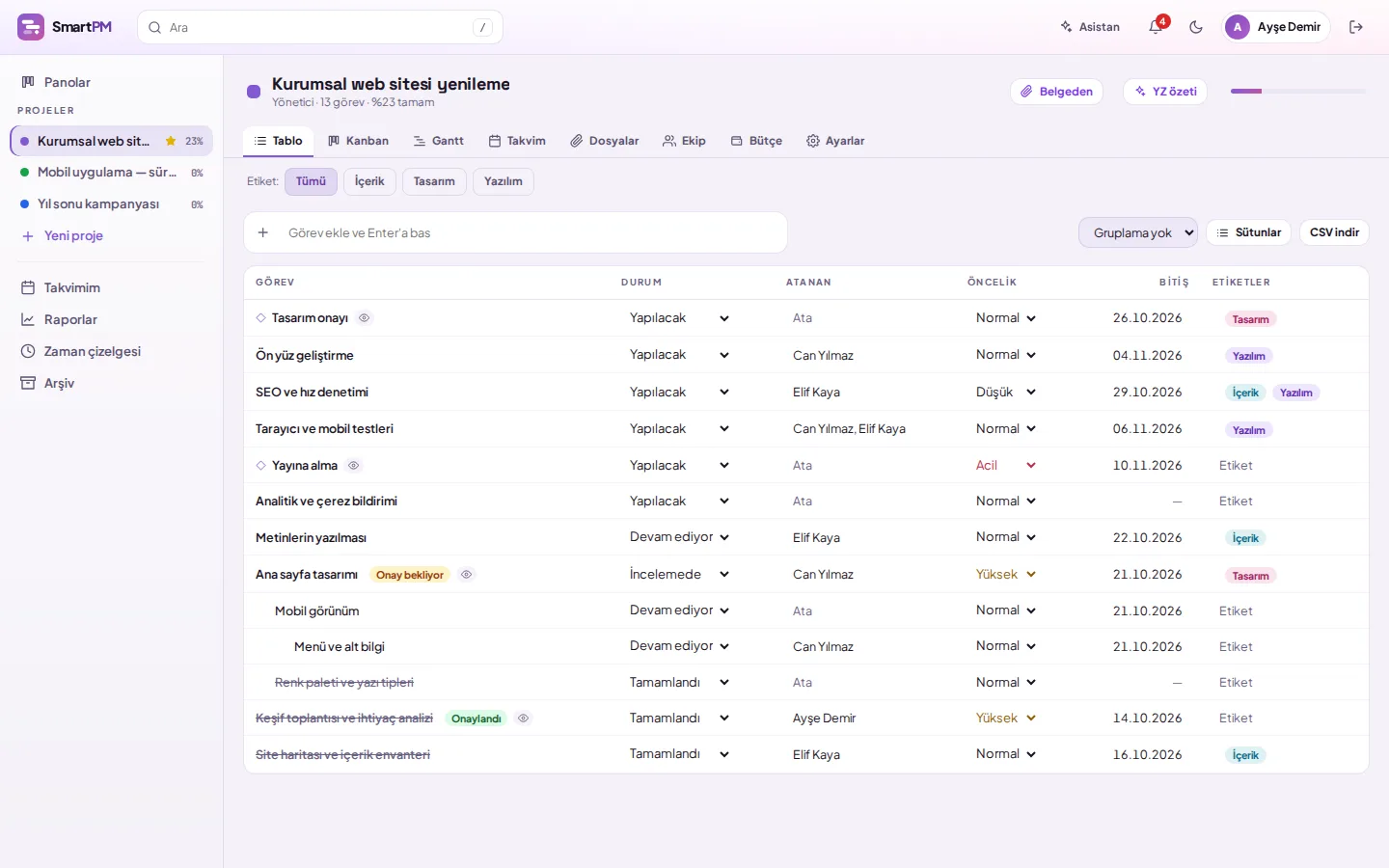This screenshot has width=1389, height=868.
Task: Click the Onaylandı badge
Action: pos(477,719)
